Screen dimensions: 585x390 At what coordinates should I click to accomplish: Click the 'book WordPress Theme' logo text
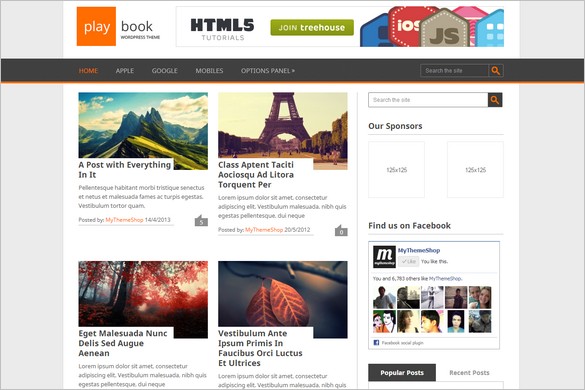click(140, 29)
